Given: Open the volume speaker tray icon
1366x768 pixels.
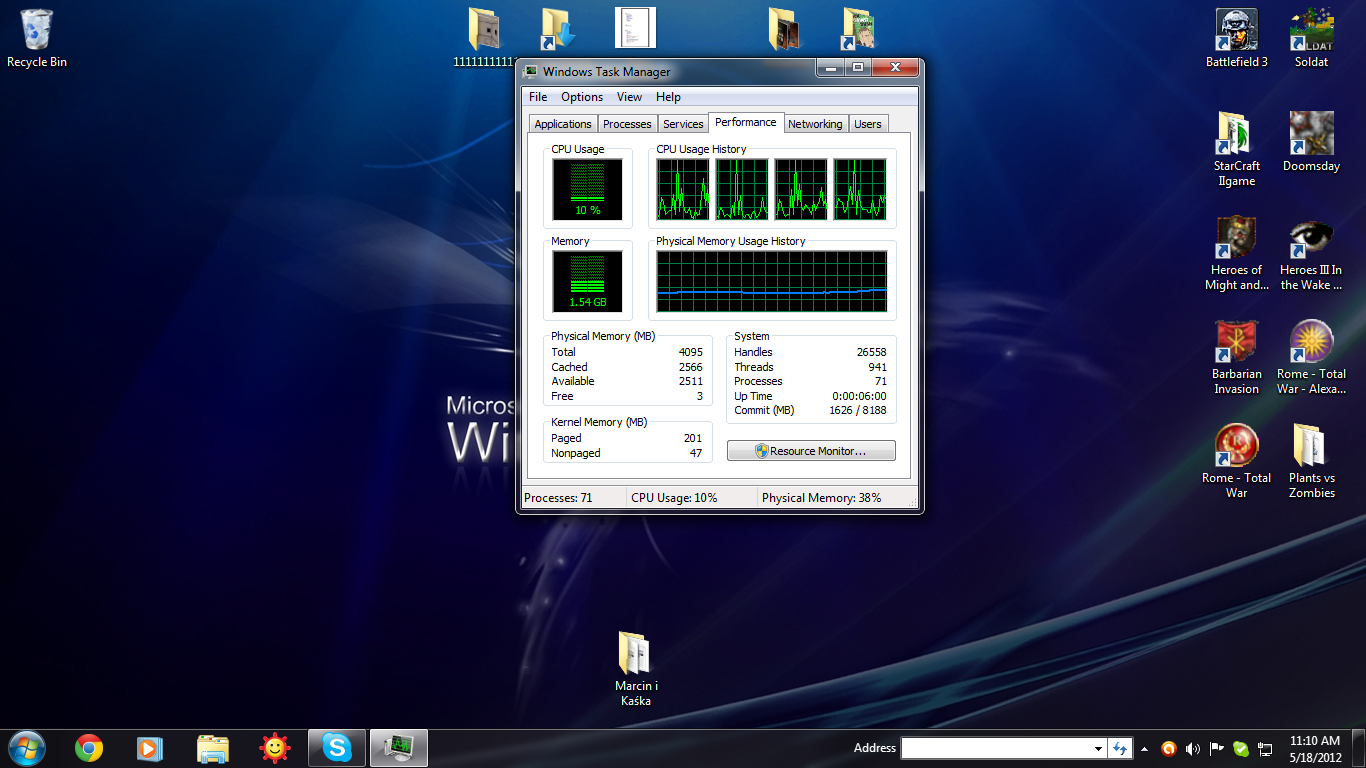Looking at the screenshot, I should 1192,748.
